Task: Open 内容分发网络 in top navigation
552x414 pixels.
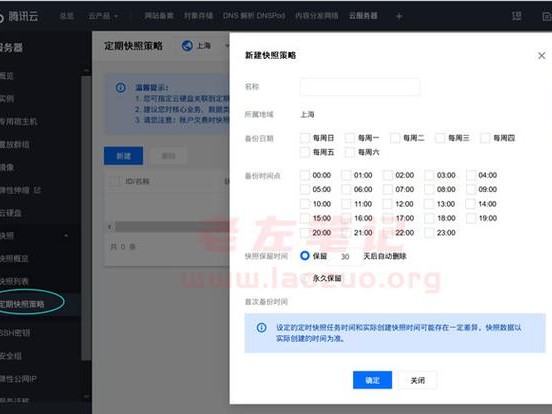Action: [x=317, y=16]
